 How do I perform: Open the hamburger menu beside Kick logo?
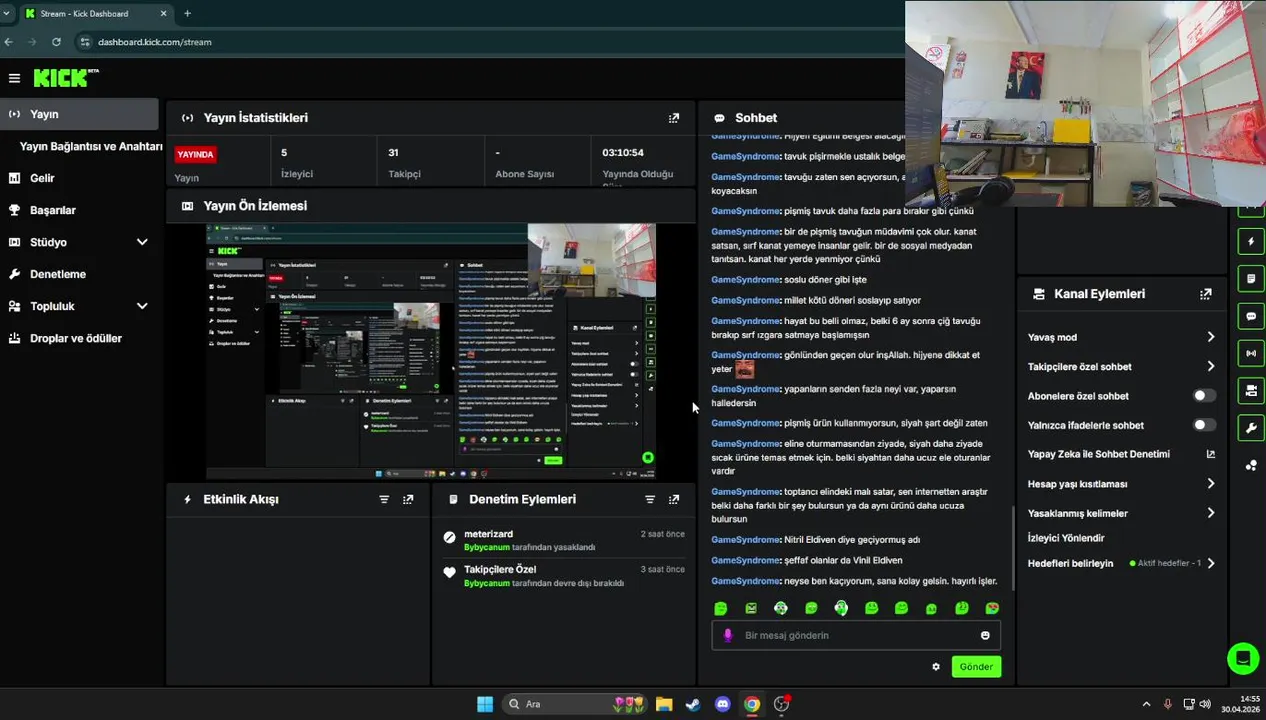click(14, 78)
